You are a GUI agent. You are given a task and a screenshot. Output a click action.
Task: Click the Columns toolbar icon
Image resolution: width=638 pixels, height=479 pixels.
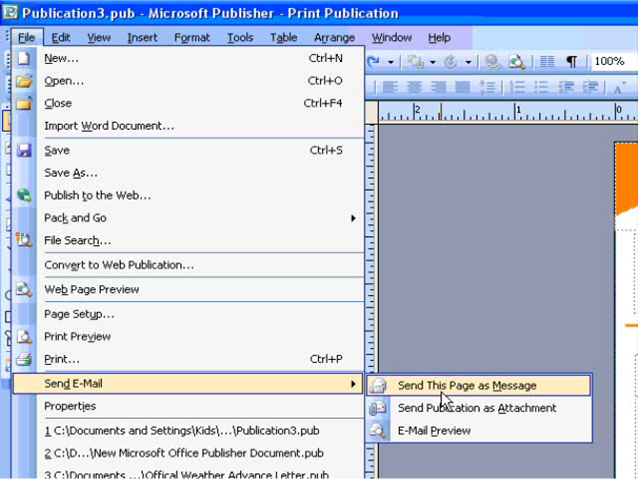point(547,62)
